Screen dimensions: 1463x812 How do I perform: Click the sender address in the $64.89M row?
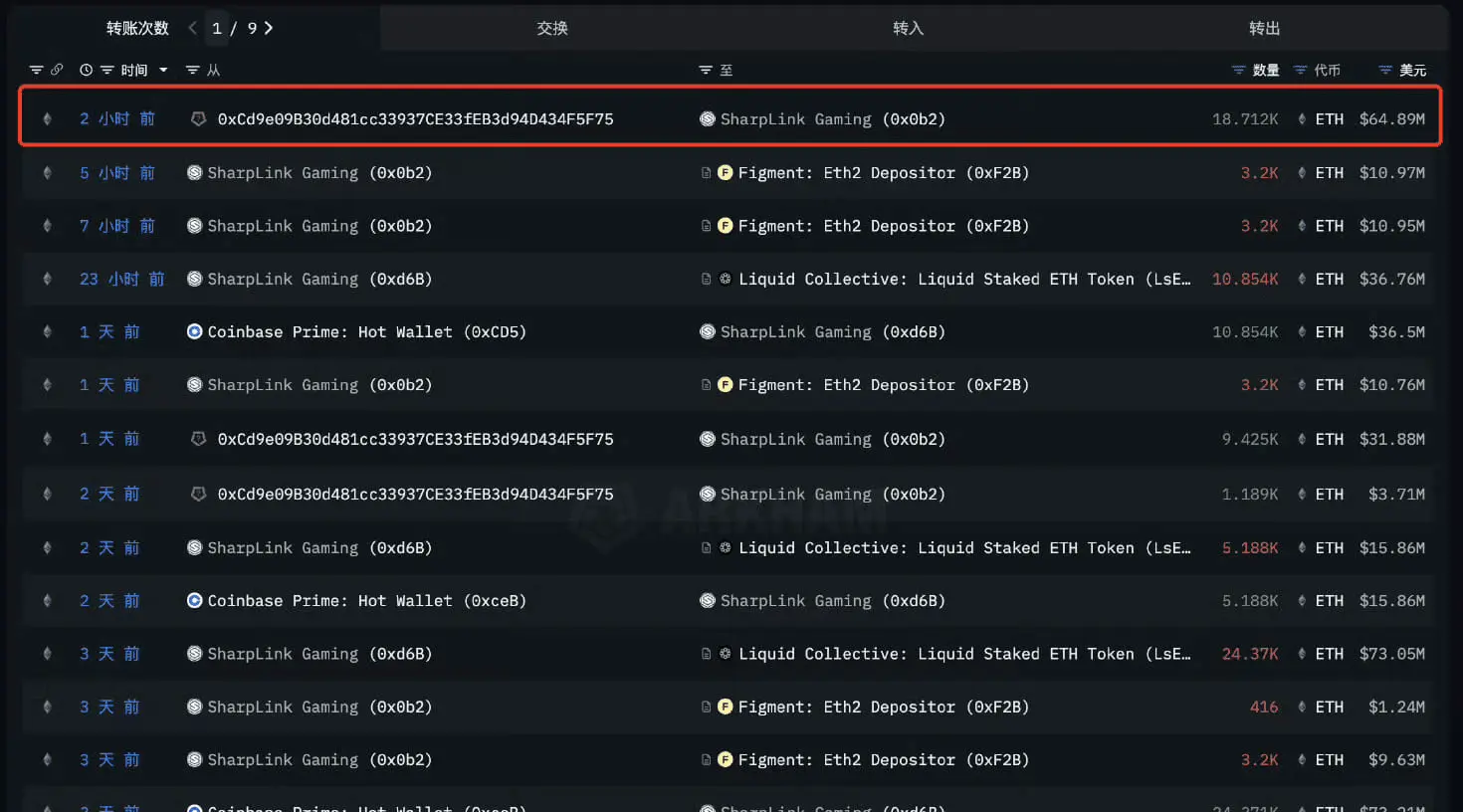pos(415,118)
